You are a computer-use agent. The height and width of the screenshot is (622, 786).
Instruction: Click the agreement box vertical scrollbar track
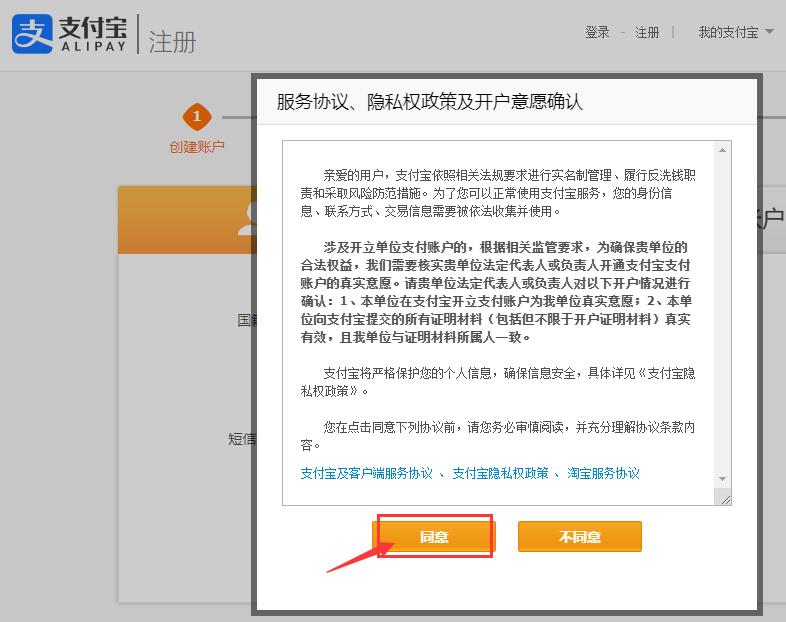tap(723, 320)
